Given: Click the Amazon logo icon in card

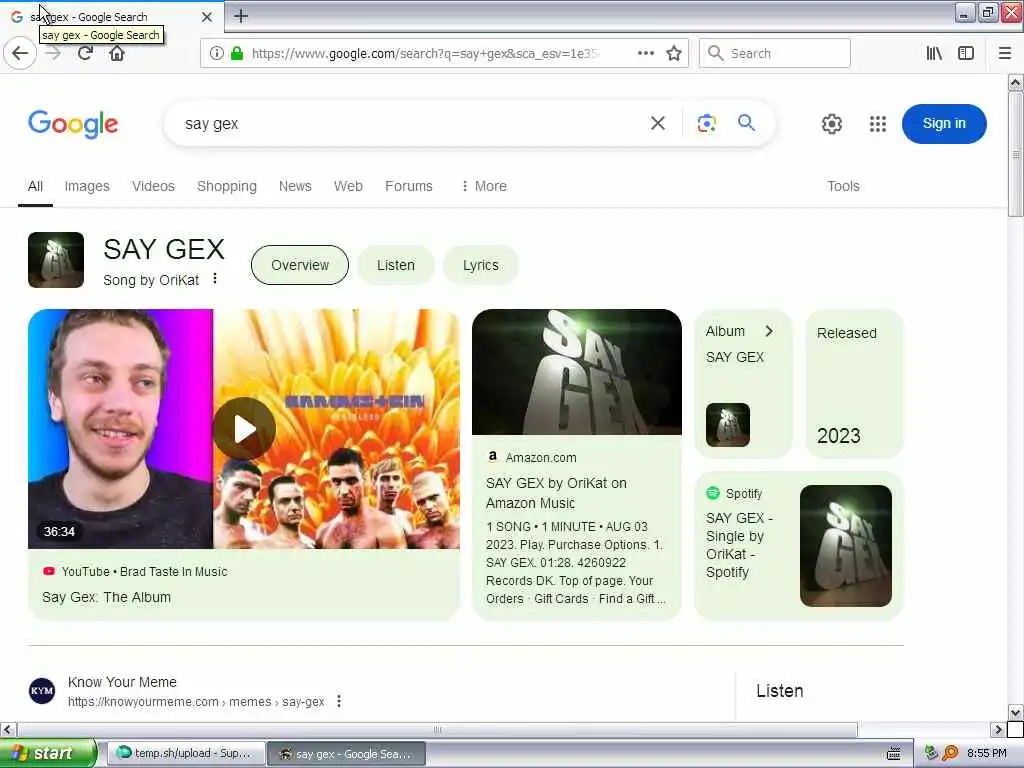Looking at the screenshot, I should 493,456.
